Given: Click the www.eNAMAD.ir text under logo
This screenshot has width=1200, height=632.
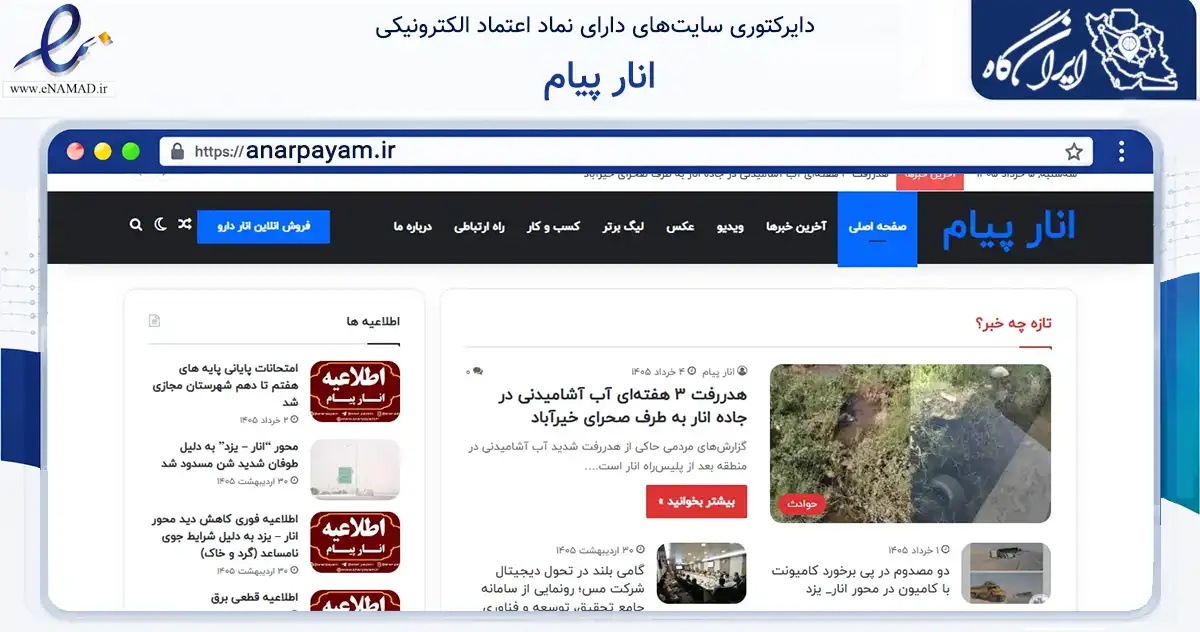Looking at the screenshot, I should click(59, 89).
